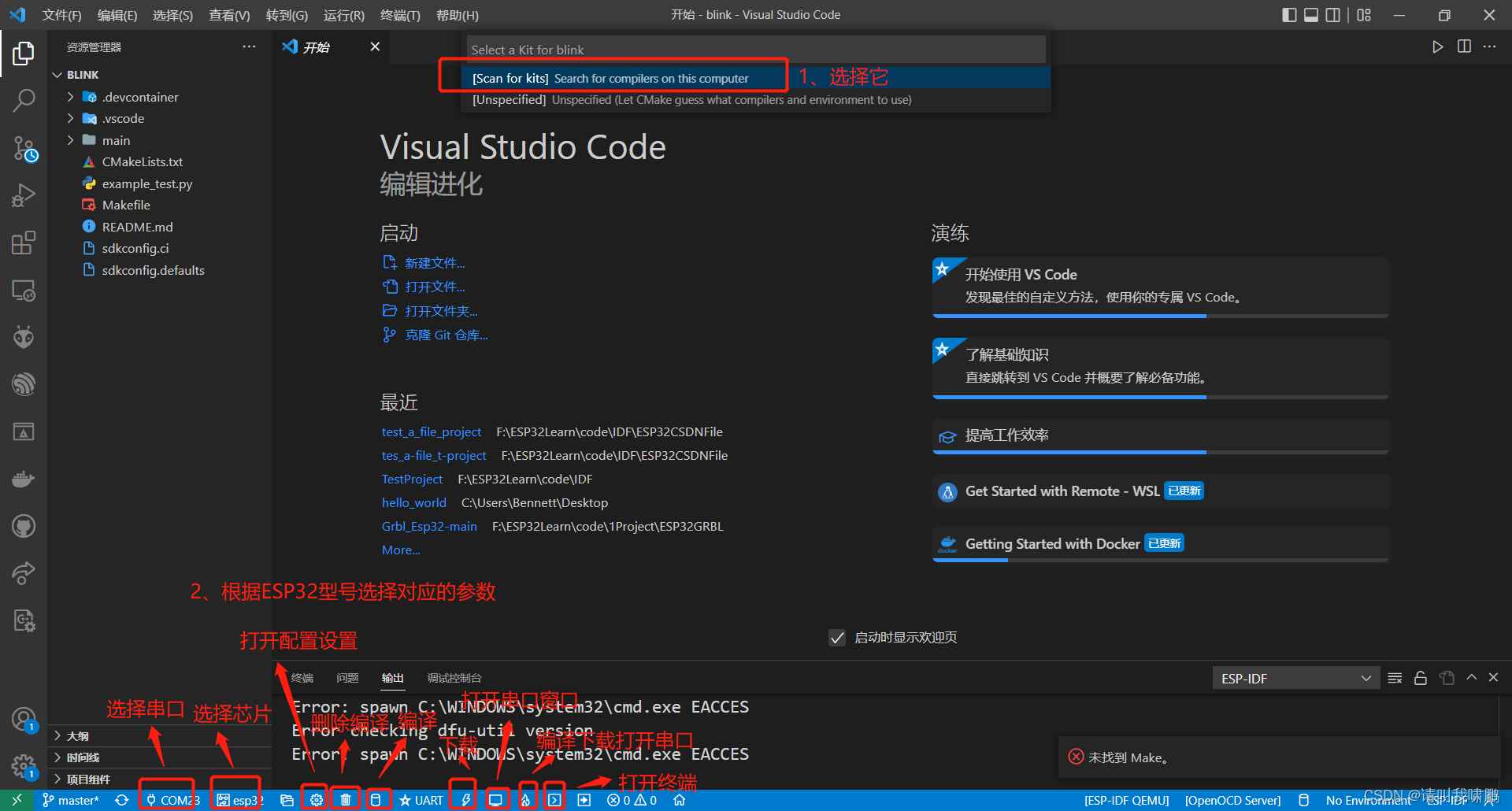Click 新建文件 link

point(435,263)
